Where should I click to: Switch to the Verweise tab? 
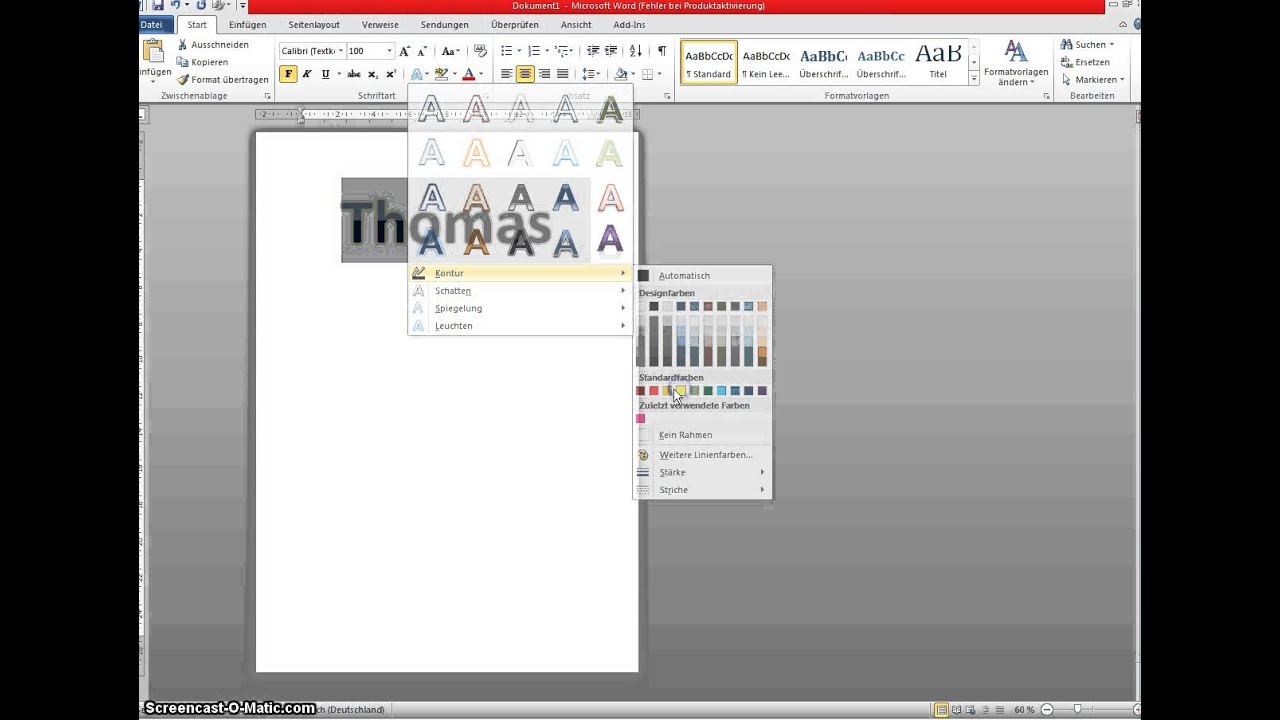click(x=380, y=24)
